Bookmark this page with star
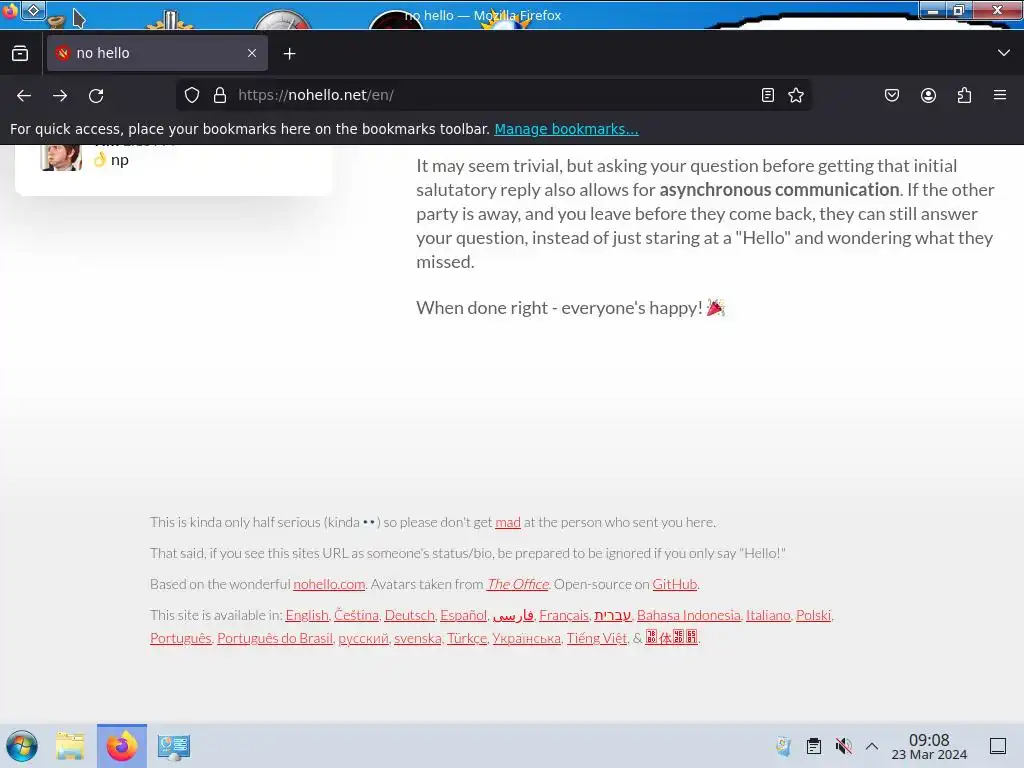Viewport: 1024px width, 768px height. tap(795, 95)
